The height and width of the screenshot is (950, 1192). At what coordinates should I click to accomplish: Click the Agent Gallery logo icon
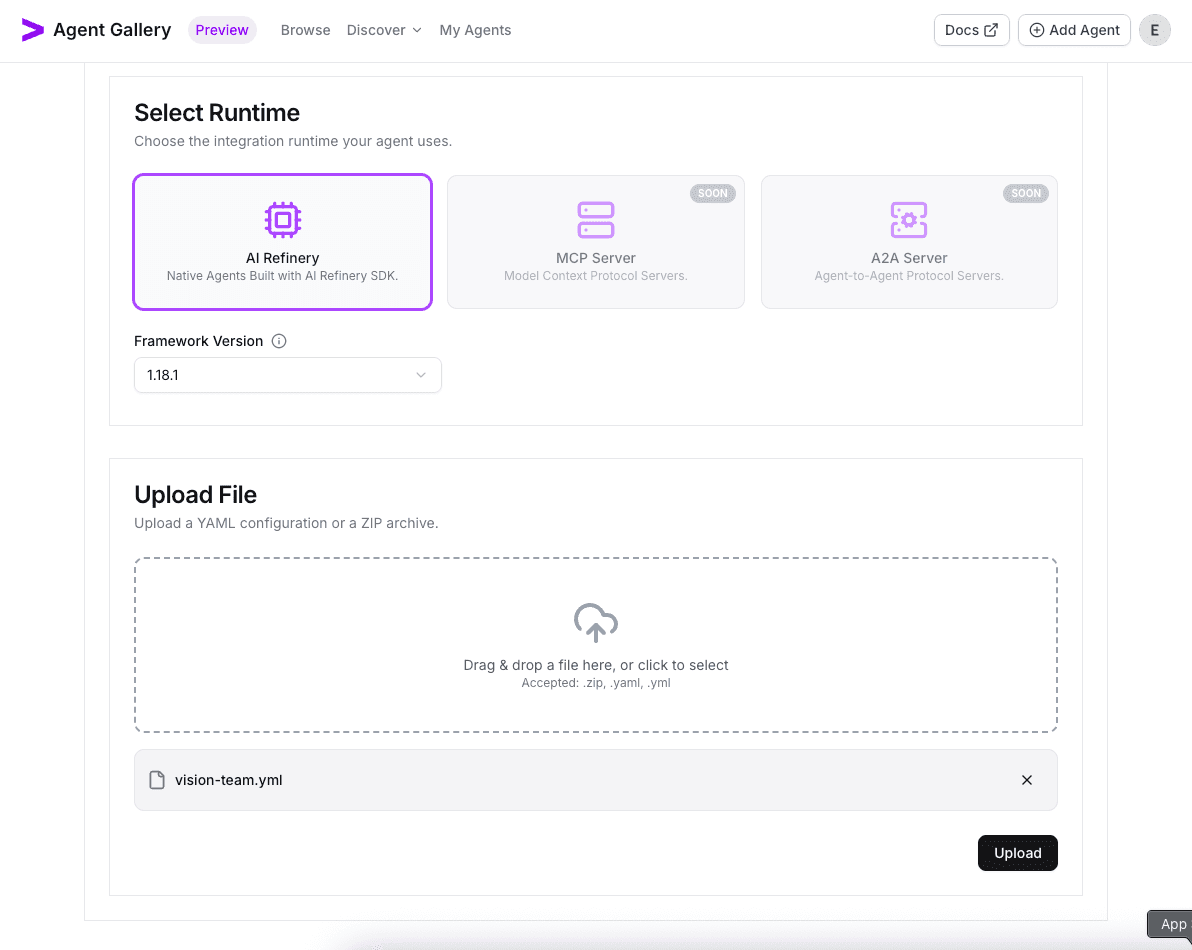[32, 29]
